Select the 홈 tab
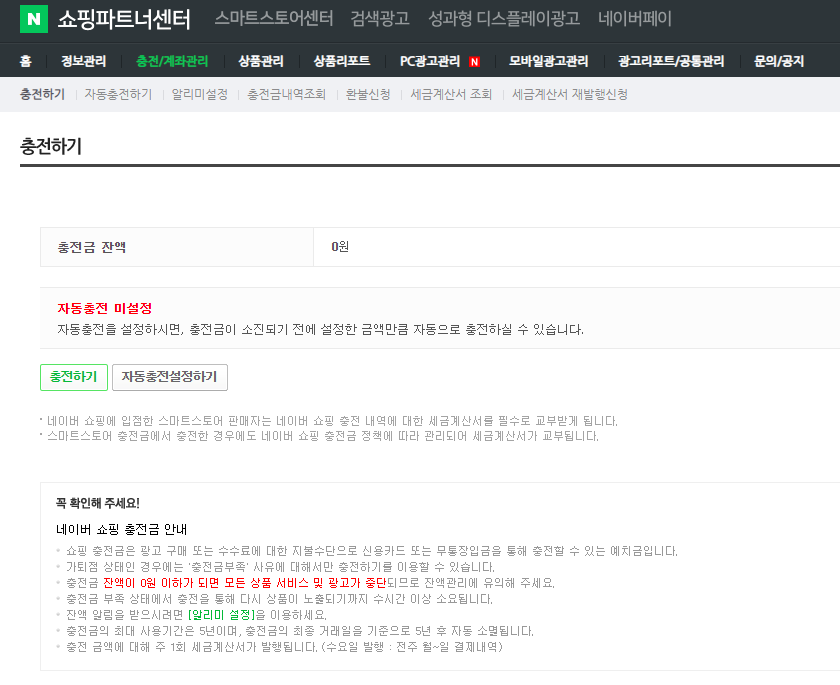The height and width of the screenshot is (685, 840). [x=25, y=60]
